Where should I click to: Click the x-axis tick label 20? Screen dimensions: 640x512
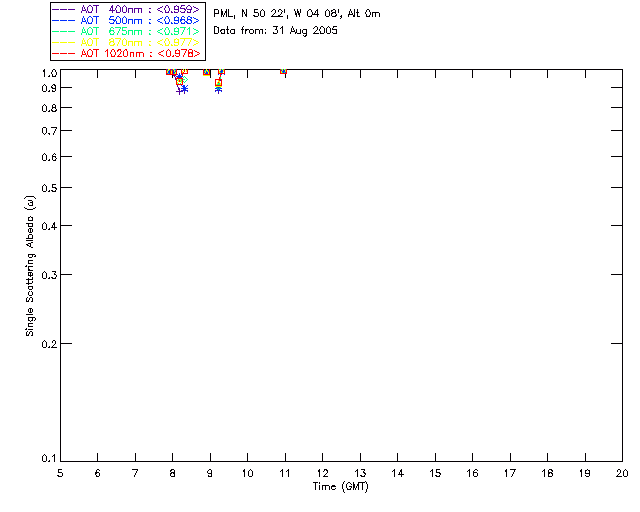click(x=622, y=473)
